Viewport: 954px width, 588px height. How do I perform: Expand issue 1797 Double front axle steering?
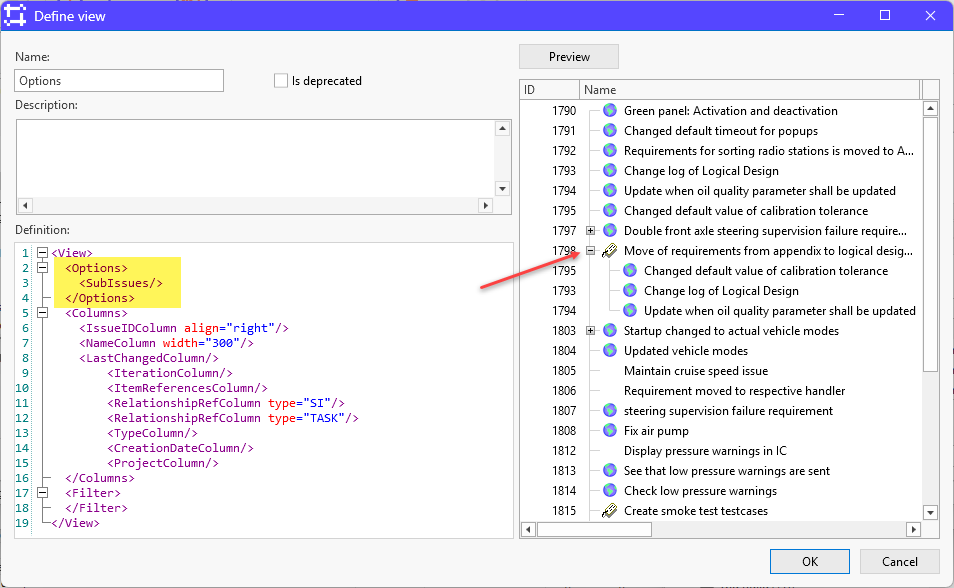(x=590, y=231)
